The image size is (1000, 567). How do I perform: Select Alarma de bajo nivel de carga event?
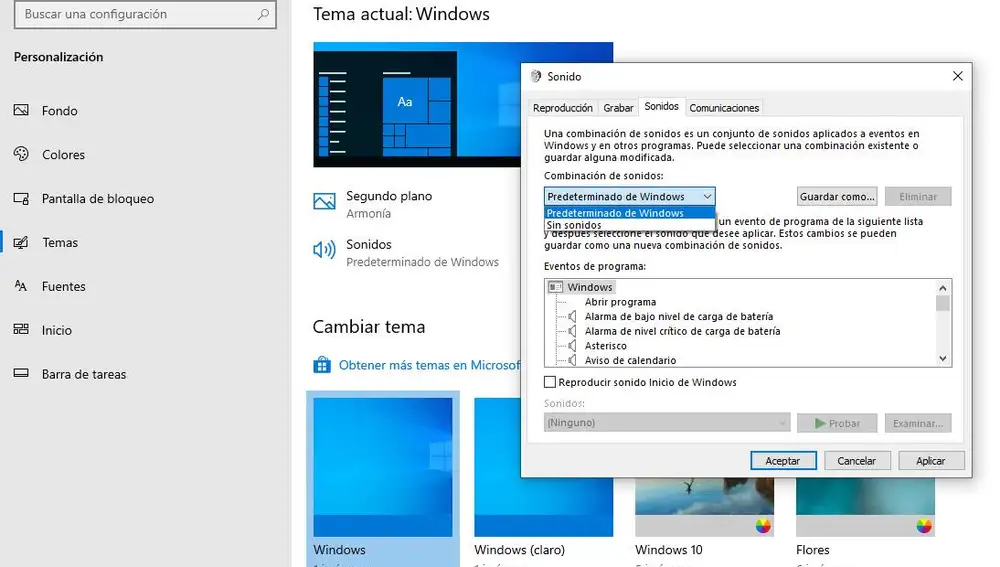[679, 316]
